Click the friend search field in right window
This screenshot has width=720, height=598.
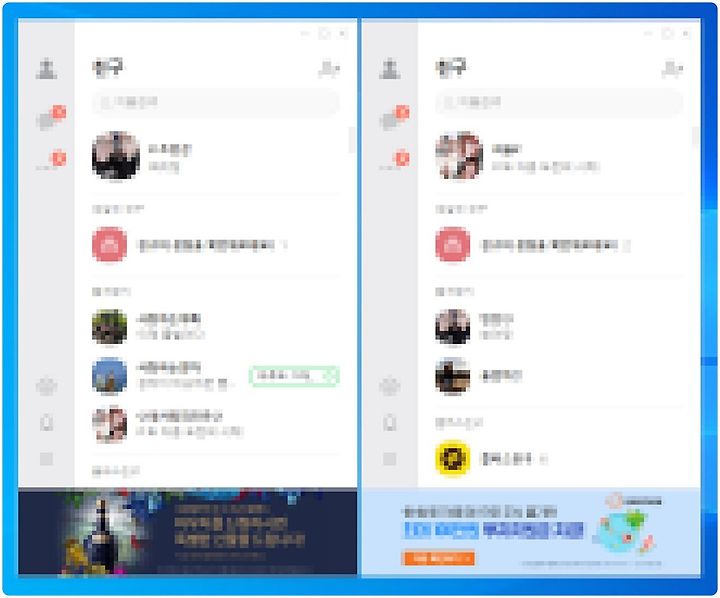pos(559,102)
